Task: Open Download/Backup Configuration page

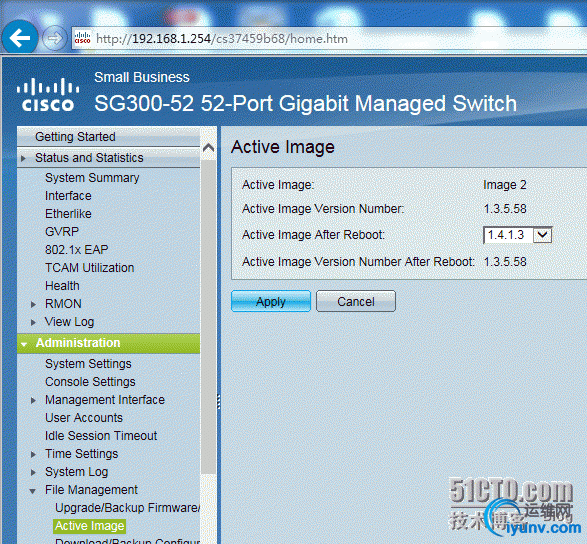Action: pos(128,541)
